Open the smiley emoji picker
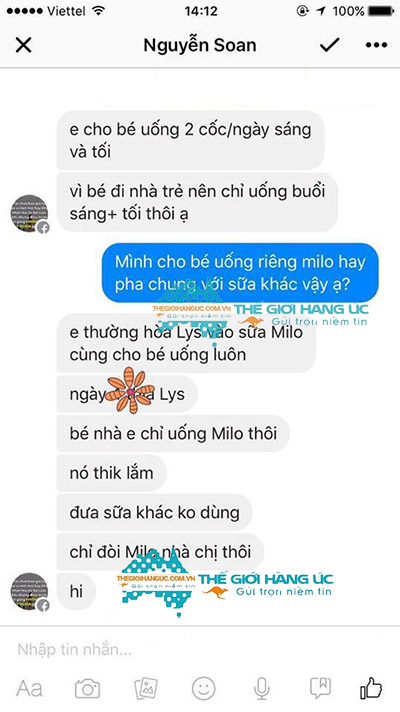Image resolution: width=400 pixels, height=712 pixels. pyautogui.click(x=203, y=688)
